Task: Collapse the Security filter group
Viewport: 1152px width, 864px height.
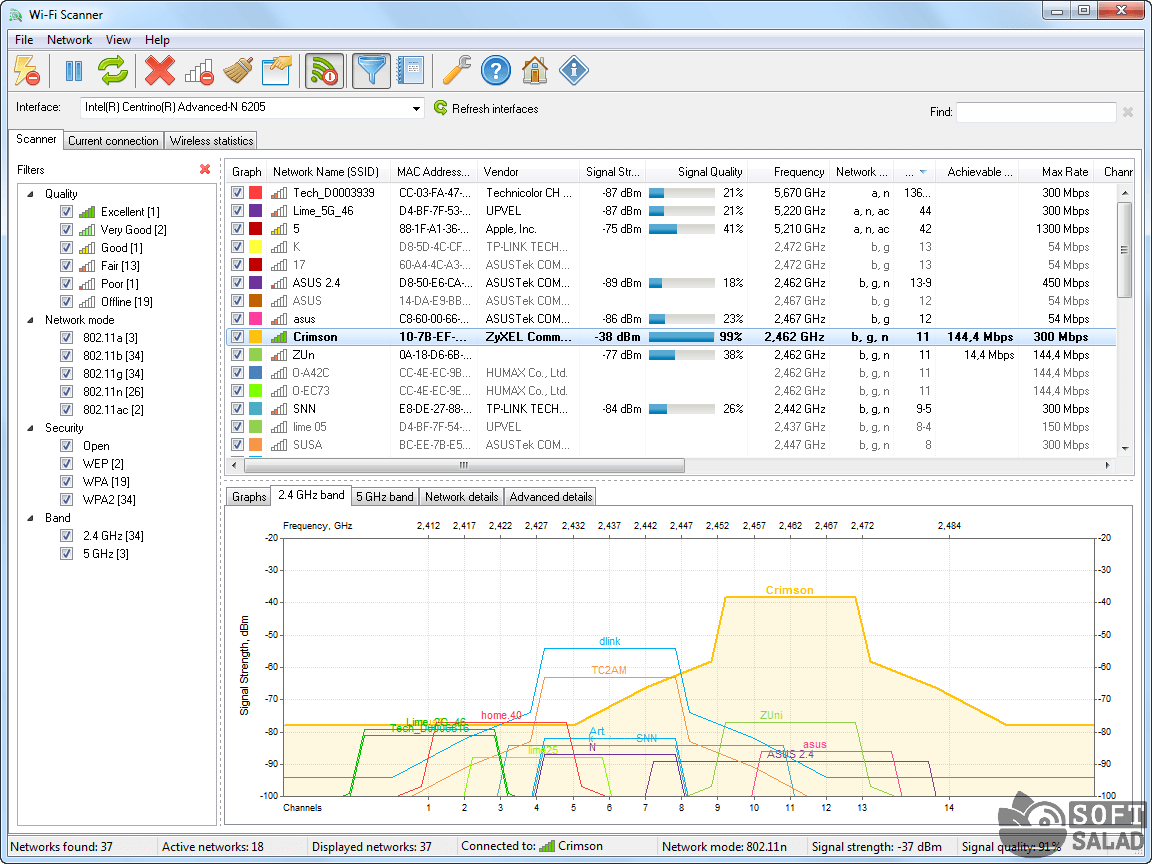Action: (x=31, y=428)
